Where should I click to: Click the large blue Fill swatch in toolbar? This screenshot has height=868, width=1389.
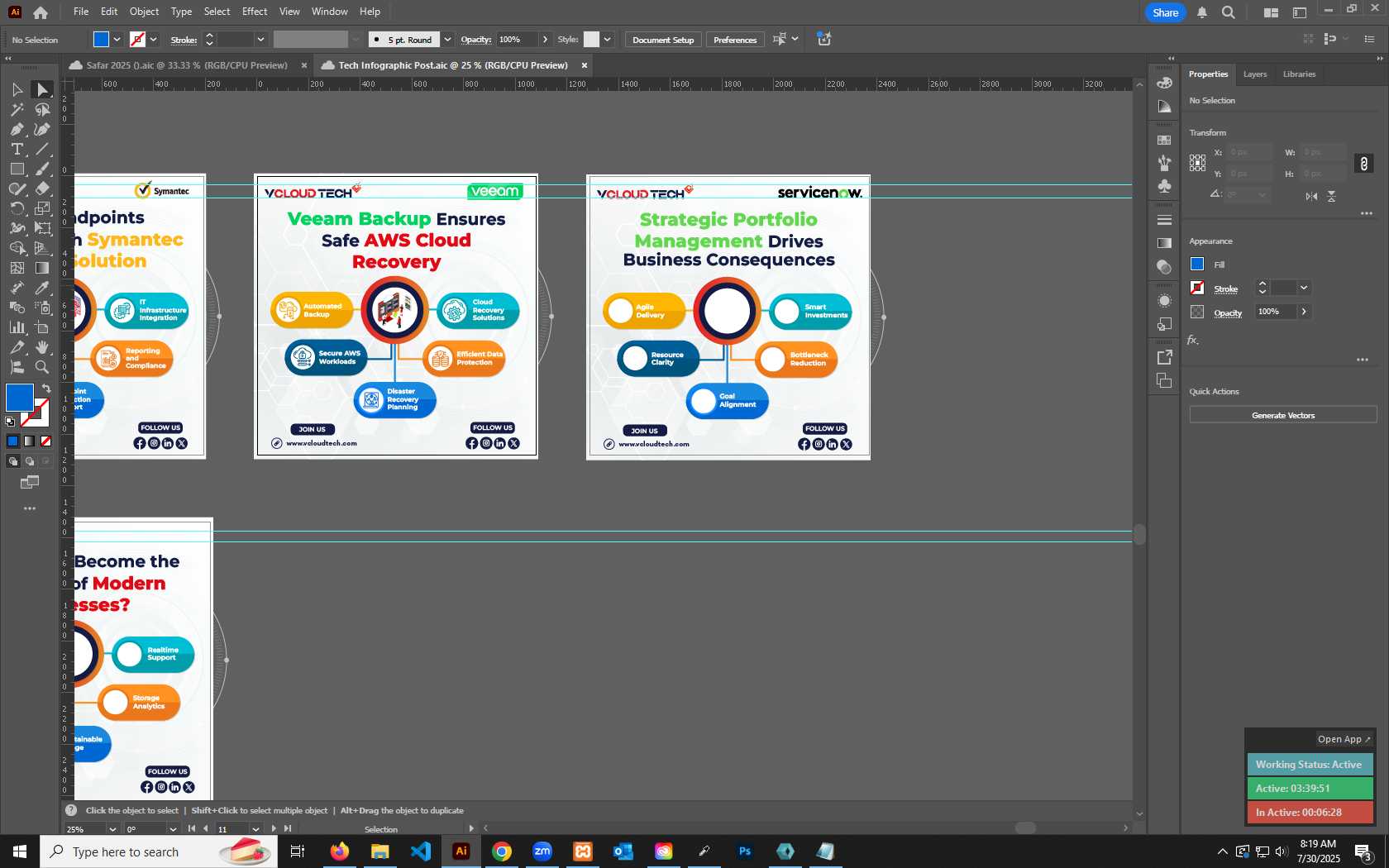[x=20, y=398]
